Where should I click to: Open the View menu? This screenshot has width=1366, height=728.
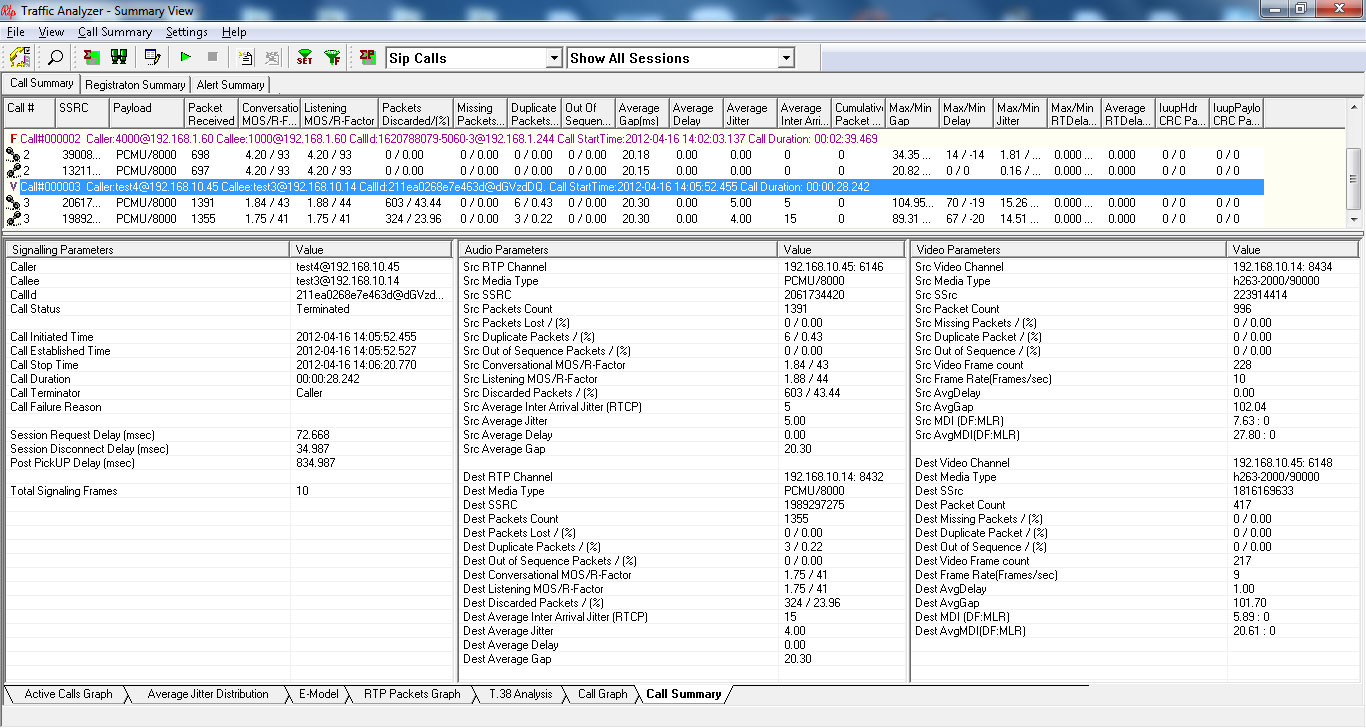pyautogui.click(x=51, y=32)
